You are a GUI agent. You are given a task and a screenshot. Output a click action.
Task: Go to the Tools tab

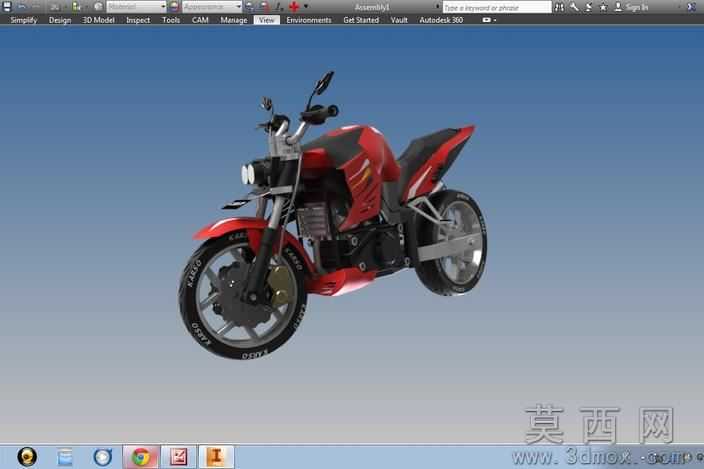171,20
